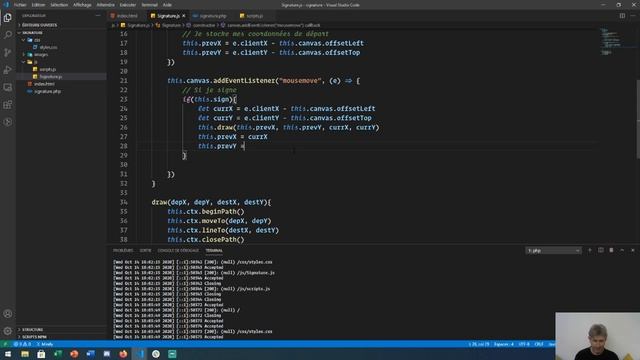Open File Explorer from taskbar
Screen dimensions: 640x360
(x=25, y=354)
